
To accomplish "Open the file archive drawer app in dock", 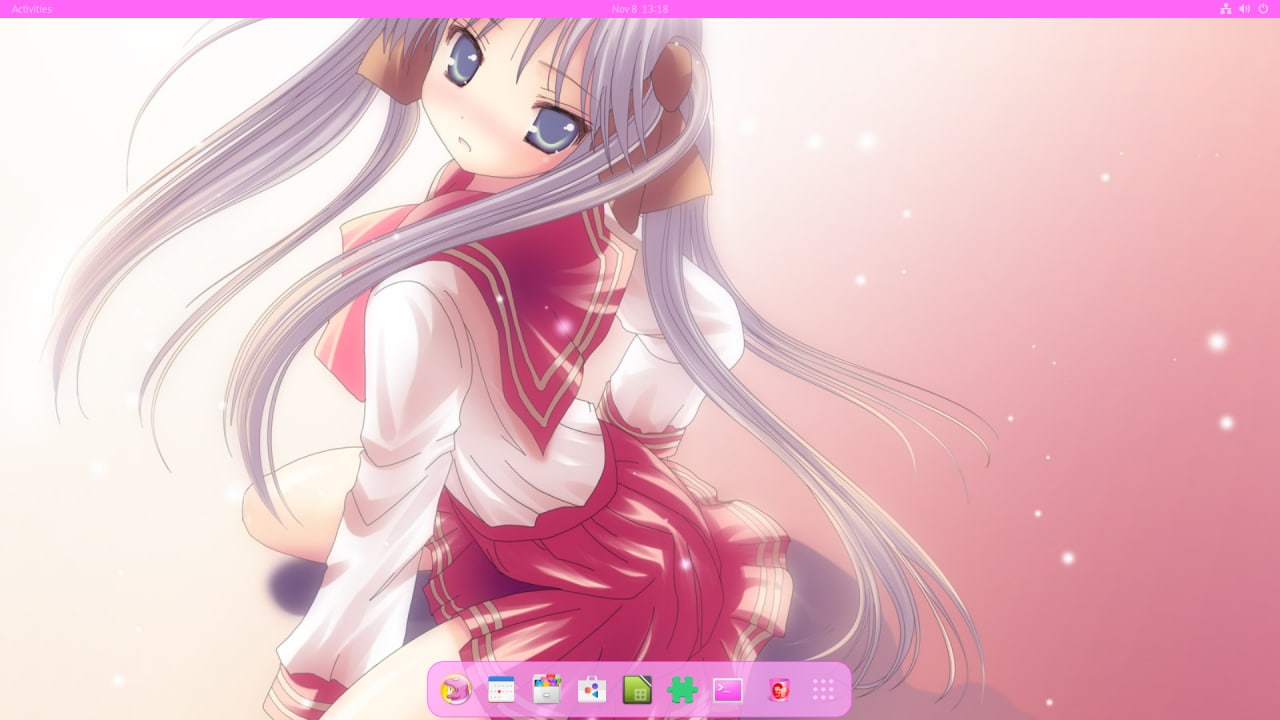I will coord(546,689).
